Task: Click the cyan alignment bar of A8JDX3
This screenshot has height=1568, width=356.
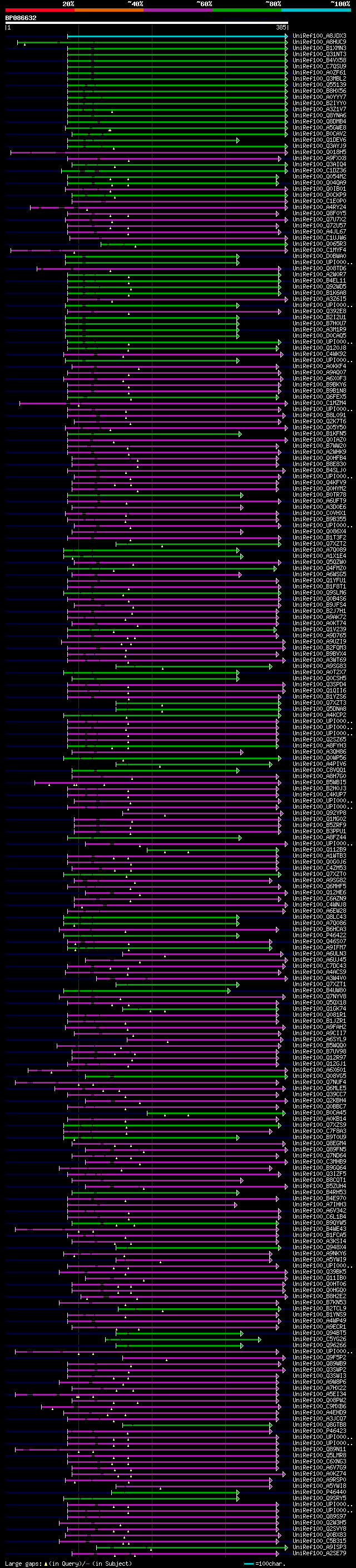Action: click(177, 36)
